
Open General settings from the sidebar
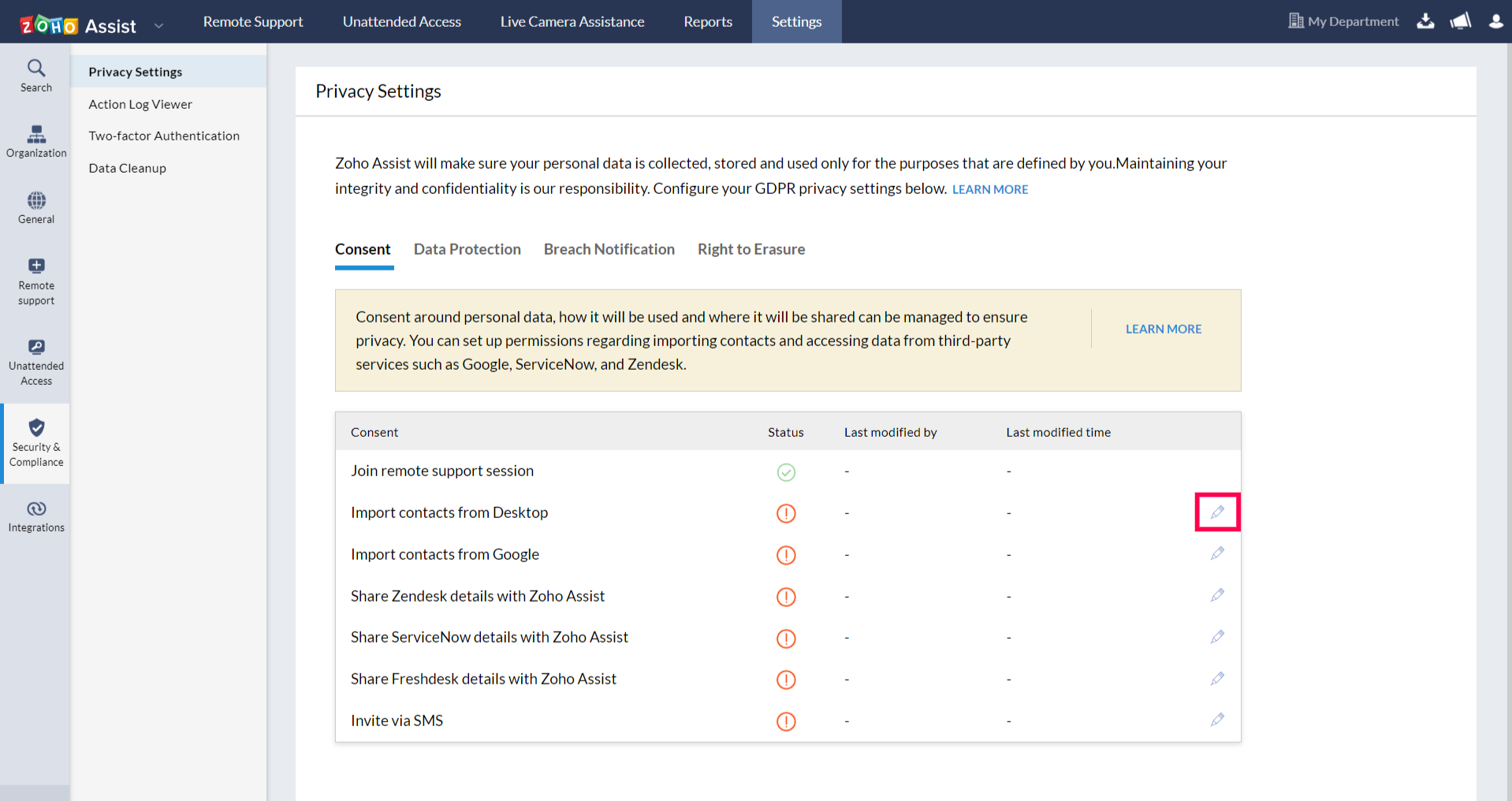35,207
